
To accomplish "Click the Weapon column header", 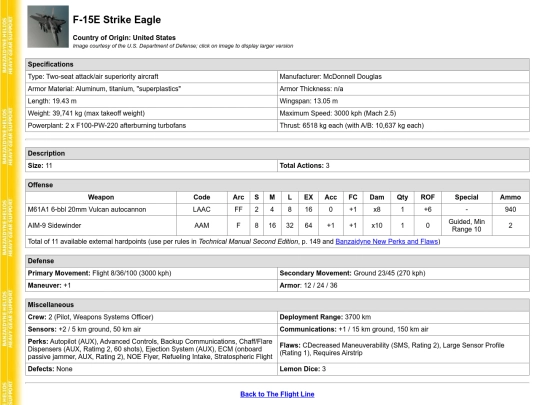I will click(101, 197).
